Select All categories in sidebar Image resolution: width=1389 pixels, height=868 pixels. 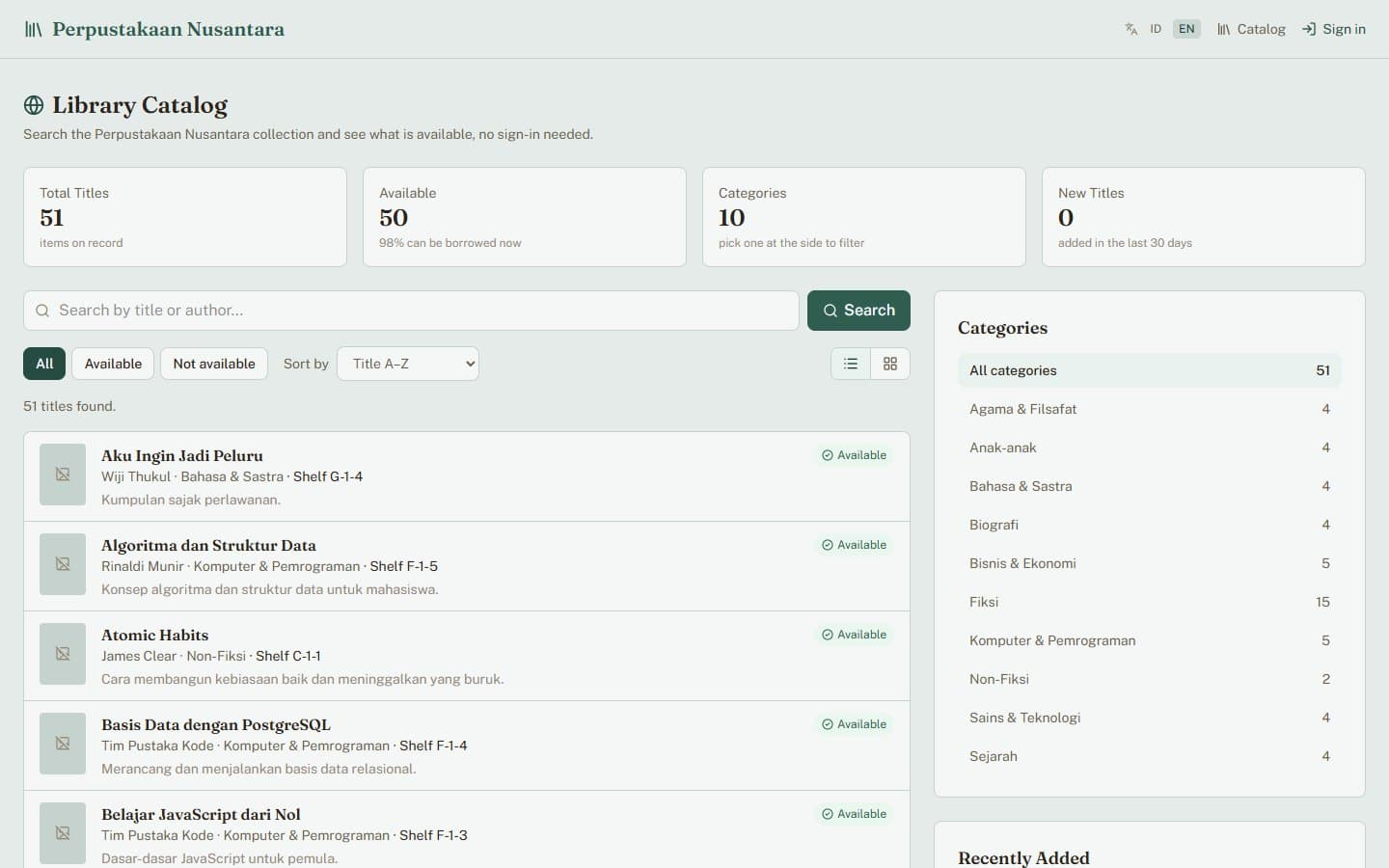coord(1150,370)
